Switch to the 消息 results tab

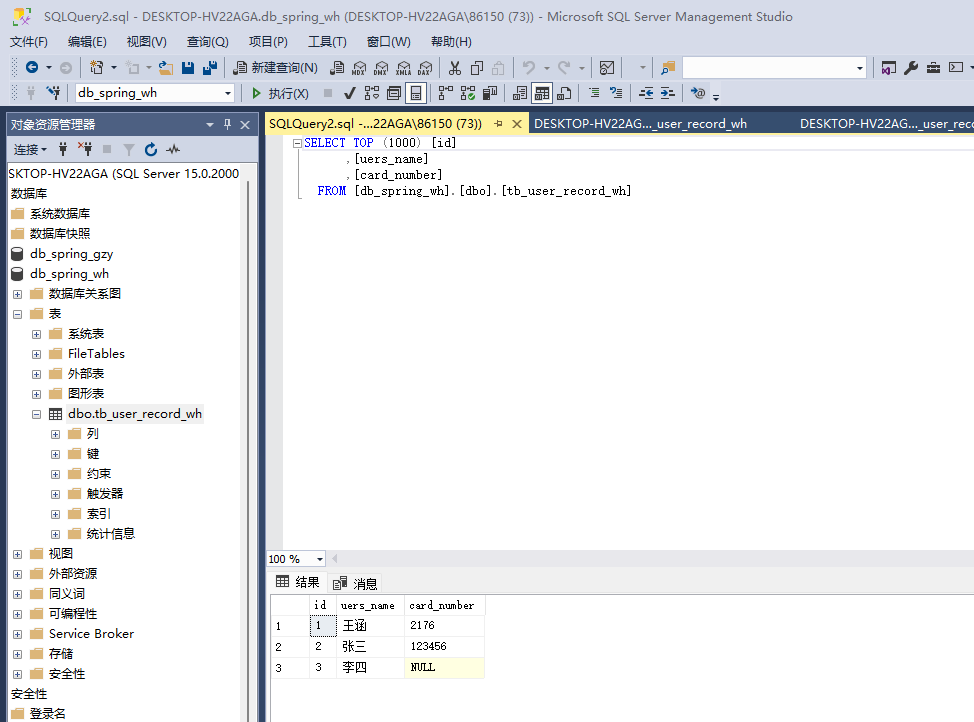355,583
